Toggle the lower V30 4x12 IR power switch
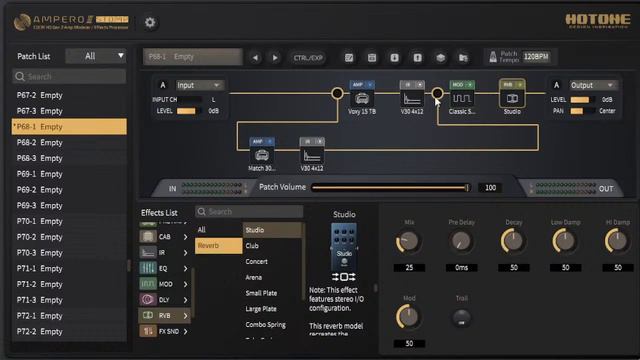This screenshot has width=640, height=360. click(x=320, y=141)
